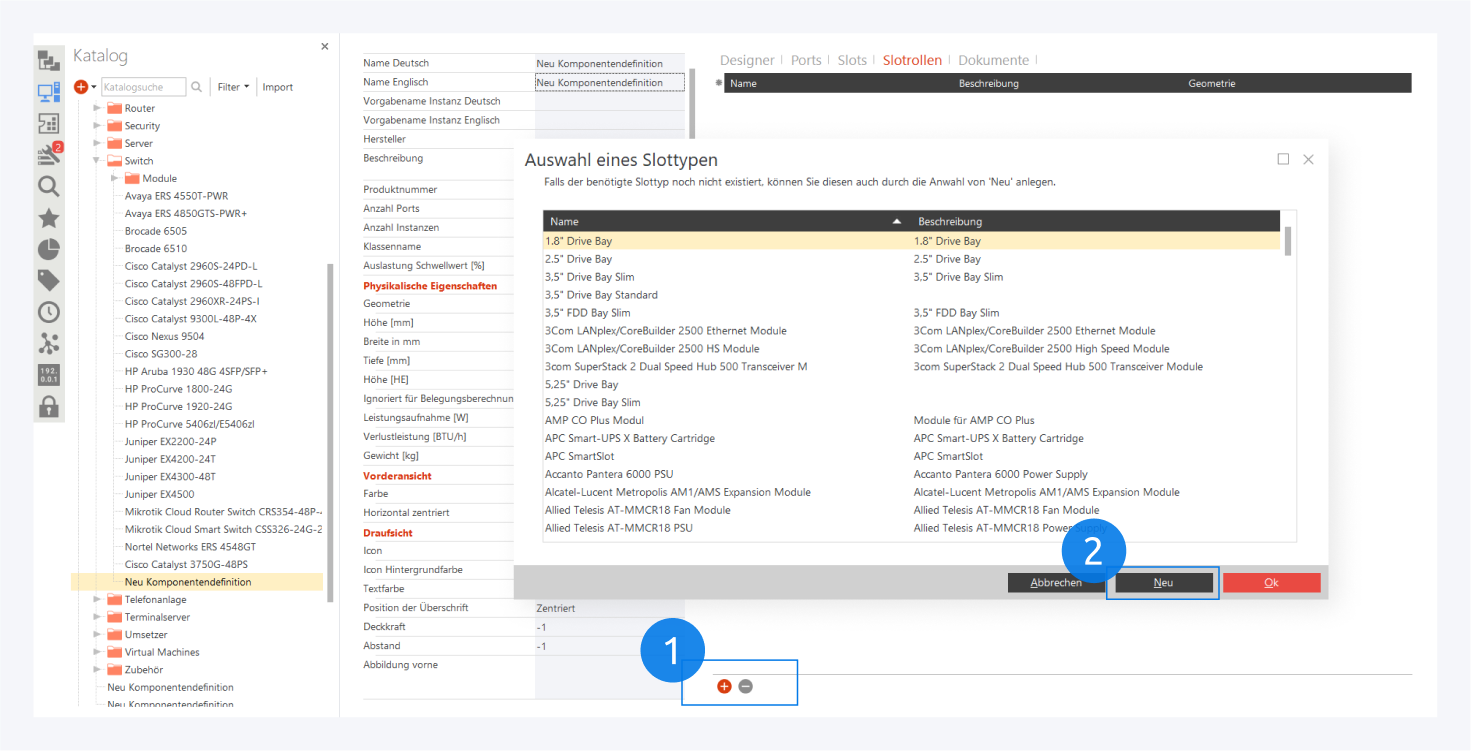Switch to the Ports tab

click(x=805, y=60)
